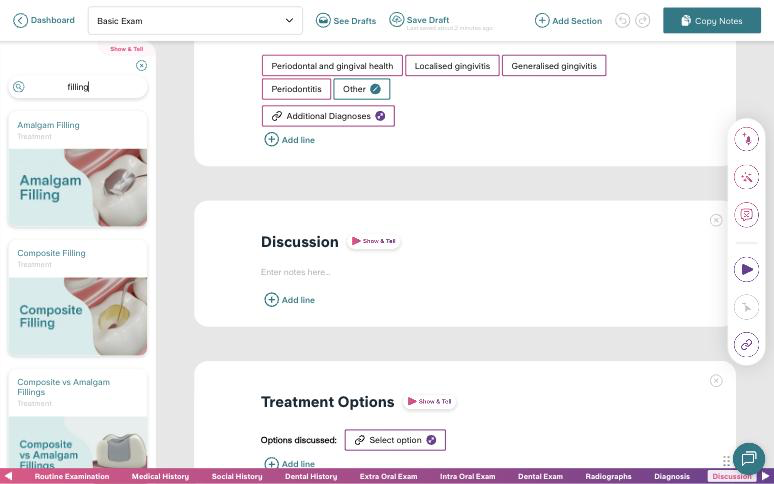Screen dimensions: 774x484
Task: Toggle the Other diagnosis option
Action: coord(361,89)
